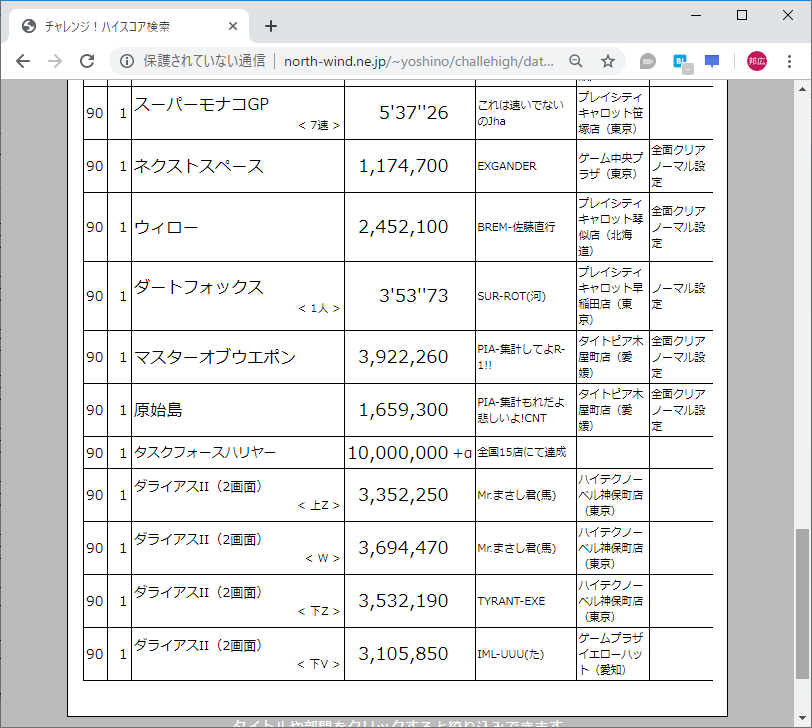812x728 pixels.
Task: Go forward with the forward arrow
Action: click(54, 61)
